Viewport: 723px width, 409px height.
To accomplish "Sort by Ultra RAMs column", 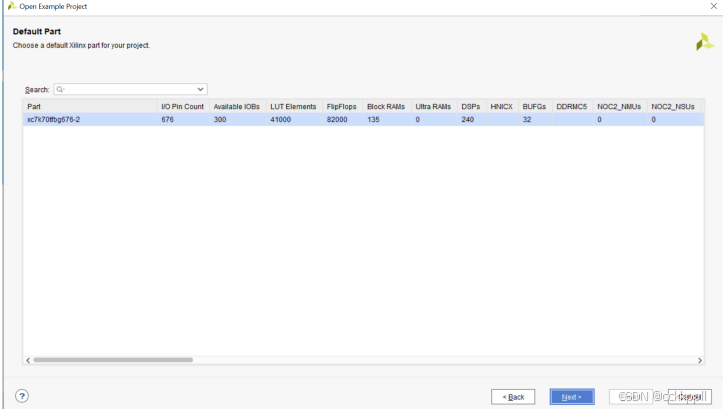I will point(434,107).
